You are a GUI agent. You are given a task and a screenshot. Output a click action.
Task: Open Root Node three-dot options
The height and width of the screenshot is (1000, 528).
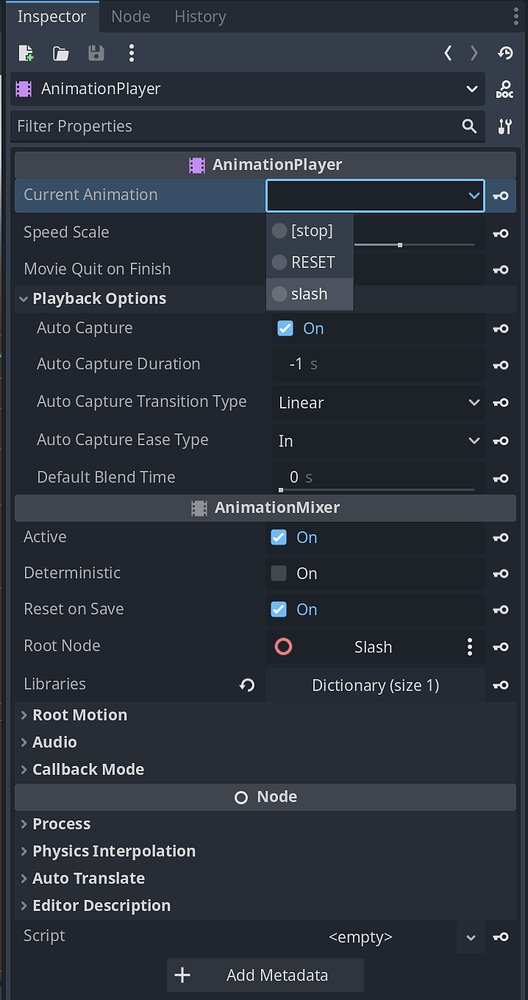(x=469, y=647)
